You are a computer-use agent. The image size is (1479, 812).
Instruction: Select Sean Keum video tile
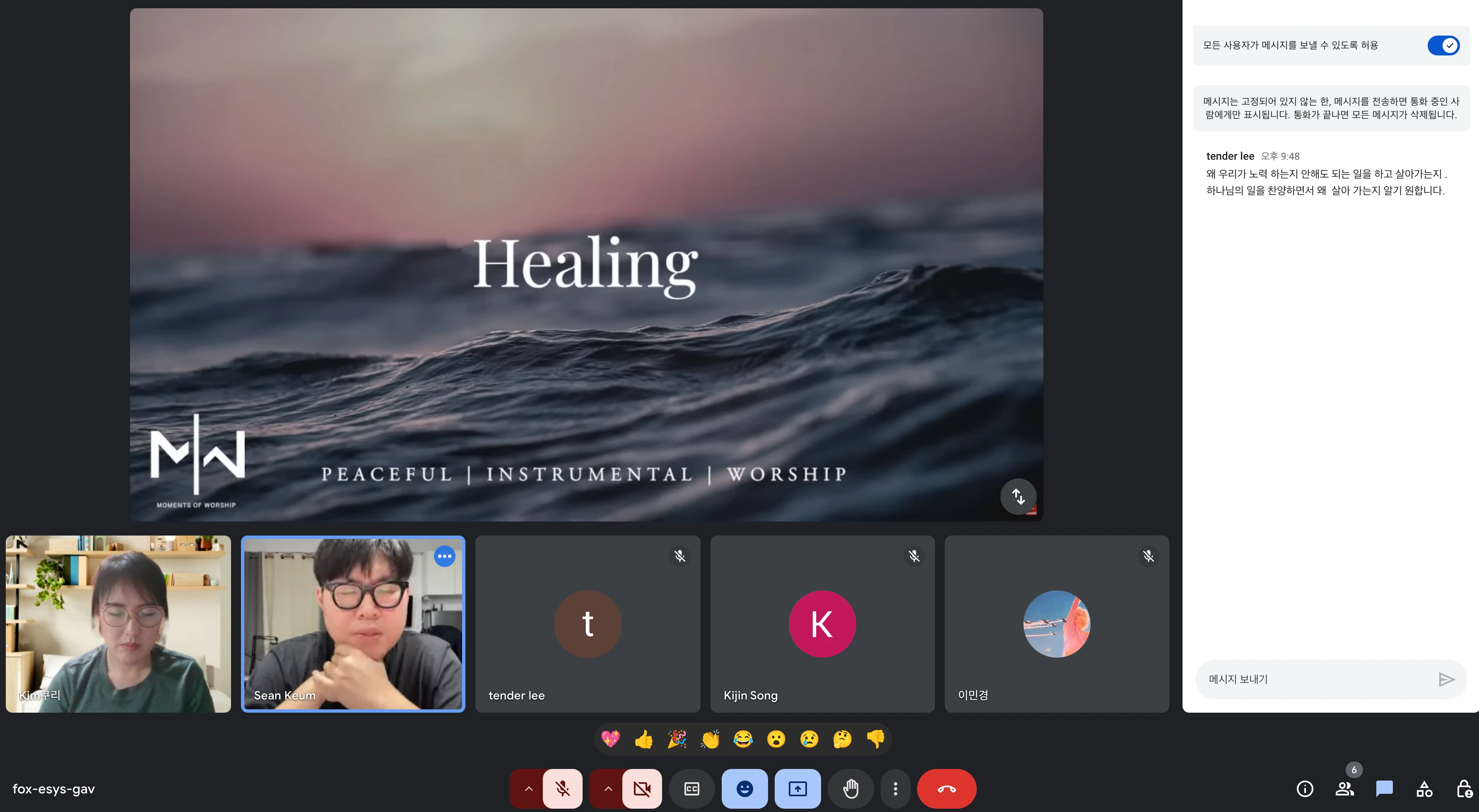click(x=353, y=624)
